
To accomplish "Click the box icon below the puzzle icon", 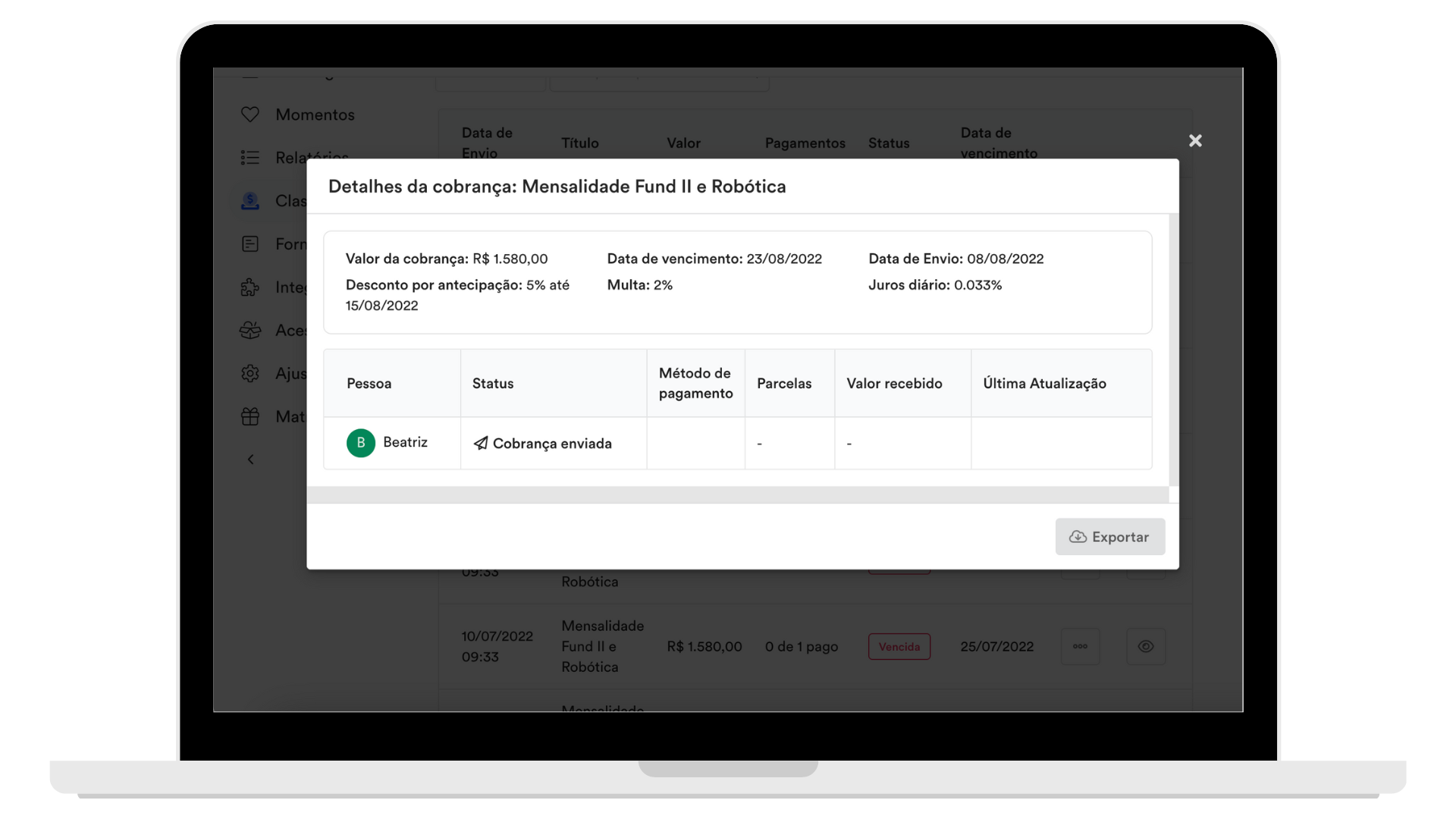I will pos(250,331).
